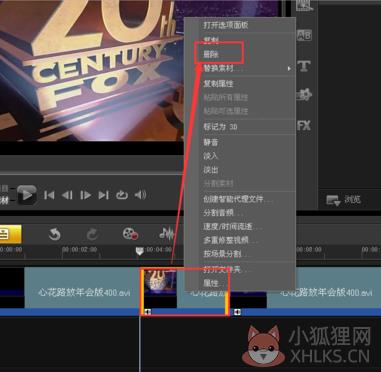Screen dimensions: 381x372
Task: Click the redo arrow icon
Action: (92, 234)
